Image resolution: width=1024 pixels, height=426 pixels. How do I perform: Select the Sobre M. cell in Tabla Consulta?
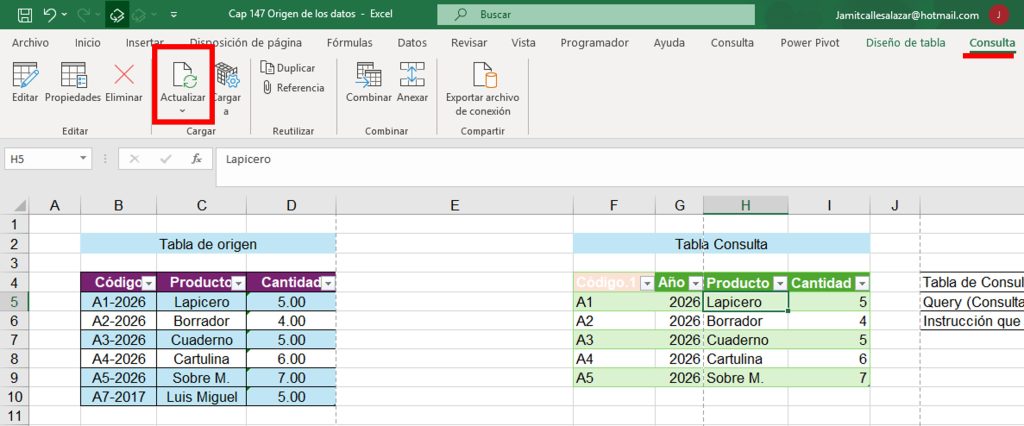point(746,378)
